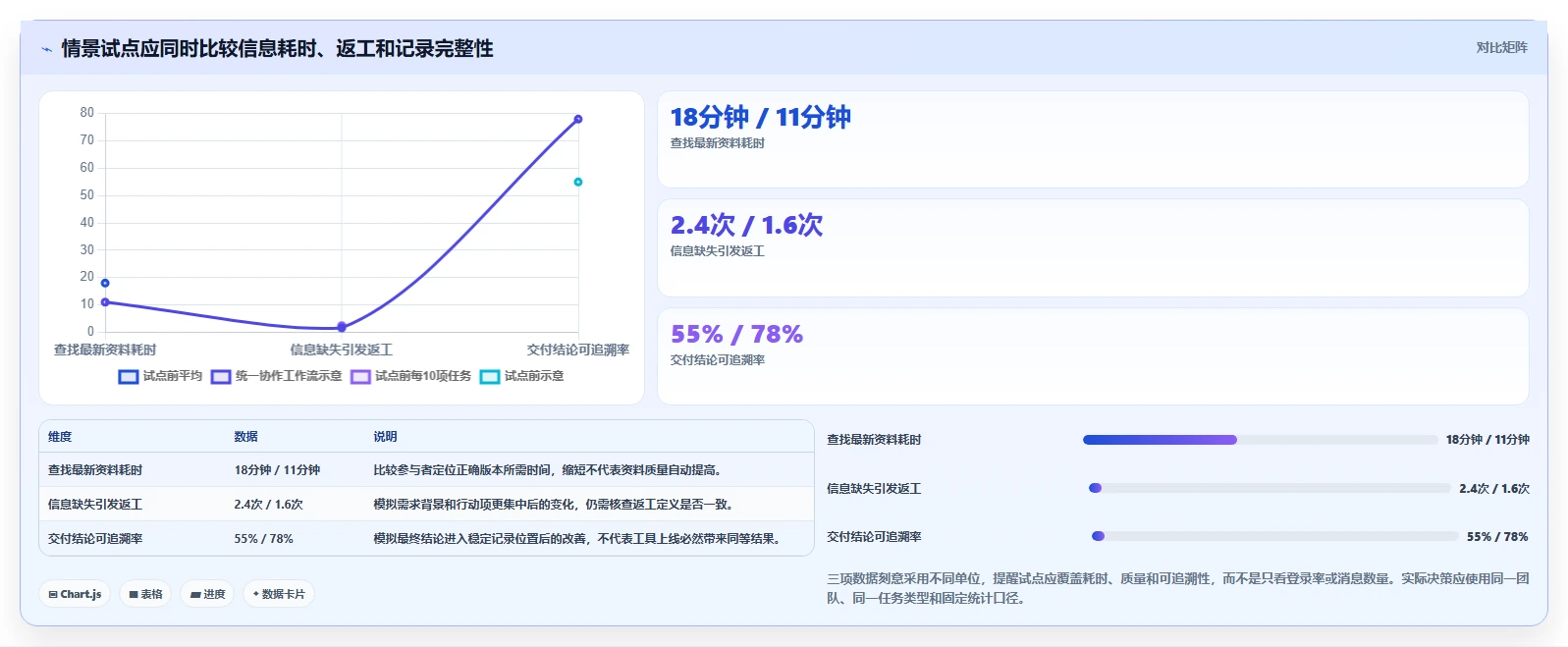The image size is (1568, 647).
Task: Click the 数据卡片 chip
Action: 279,594
